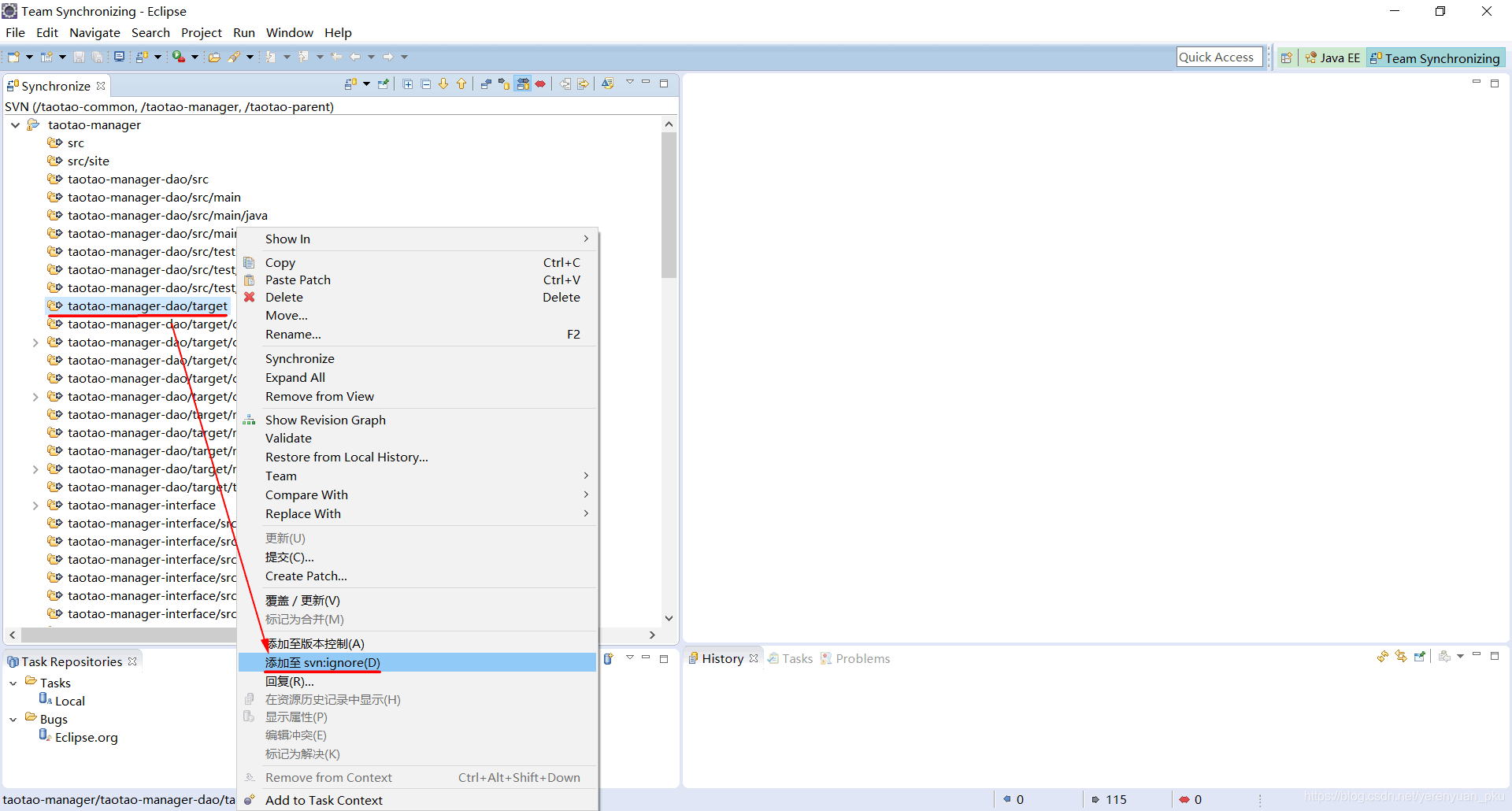Click Show Change Sets icon in Synchronize

click(608, 83)
